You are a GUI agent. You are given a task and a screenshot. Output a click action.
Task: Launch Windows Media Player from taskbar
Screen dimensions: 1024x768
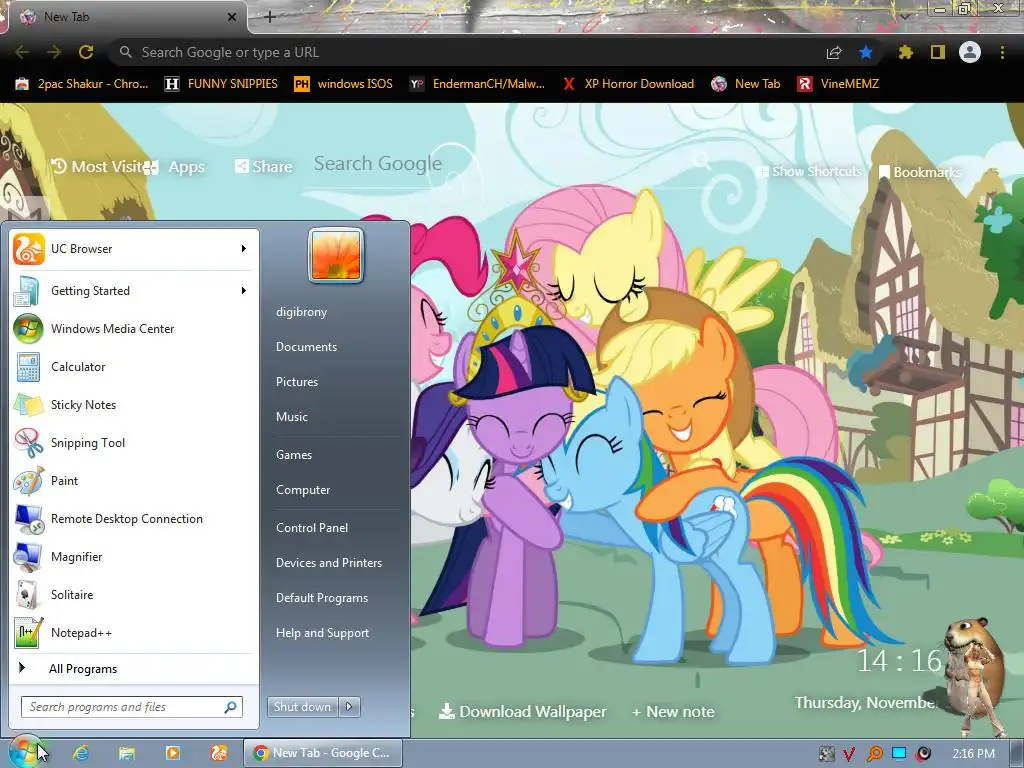pyautogui.click(x=173, y=753)
